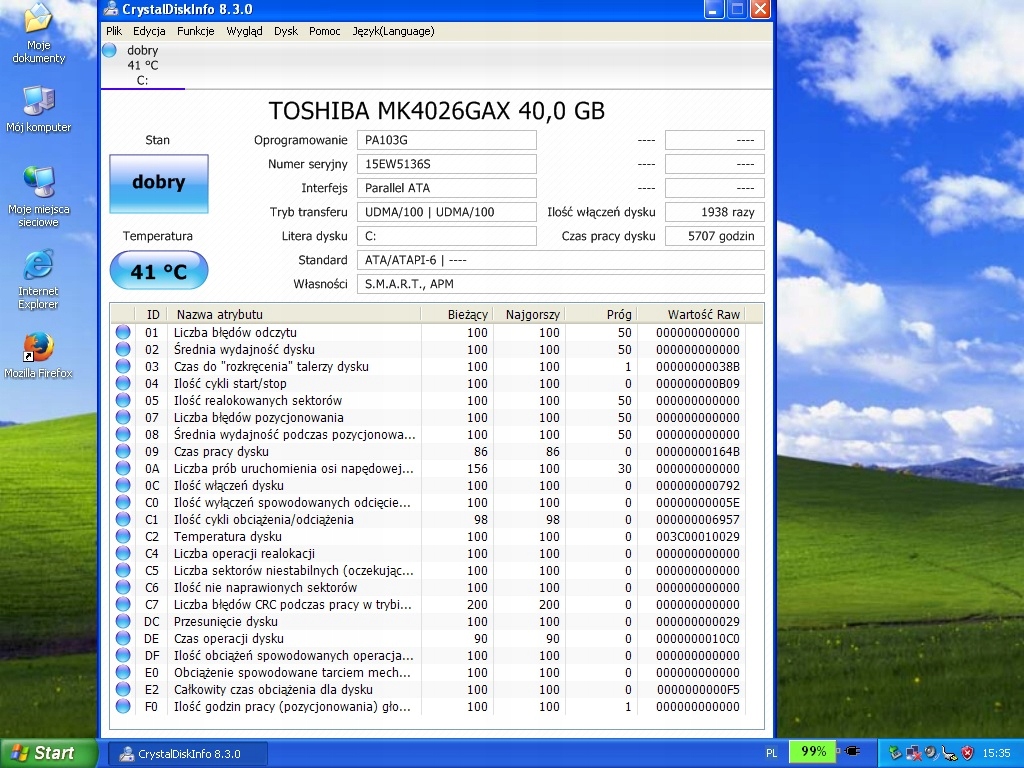Screen dimensions: 1024x768
Task: Click the PL language indicator in taskbar
Action: (x=771, y=753)
